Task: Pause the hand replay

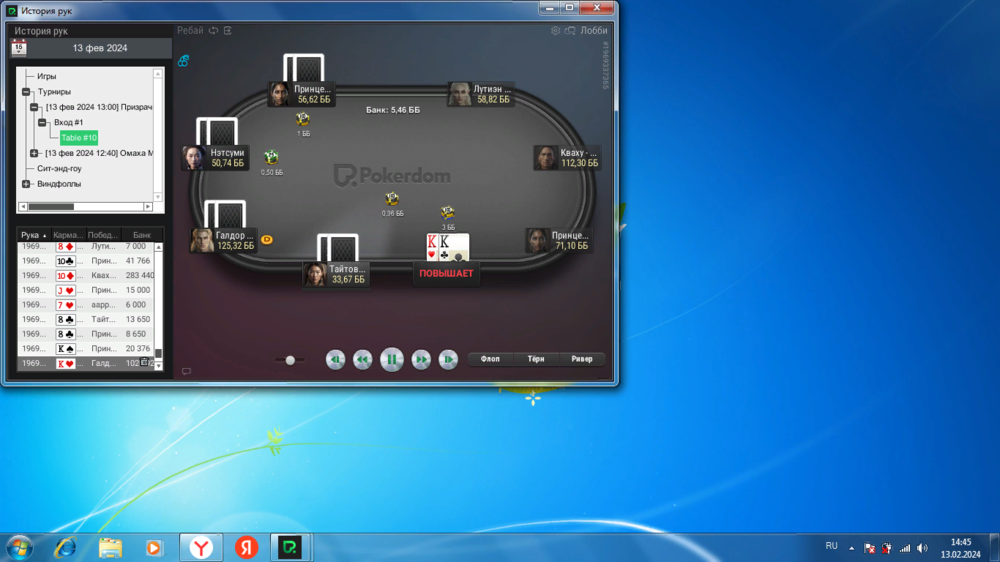Action: tap(392, 359)
